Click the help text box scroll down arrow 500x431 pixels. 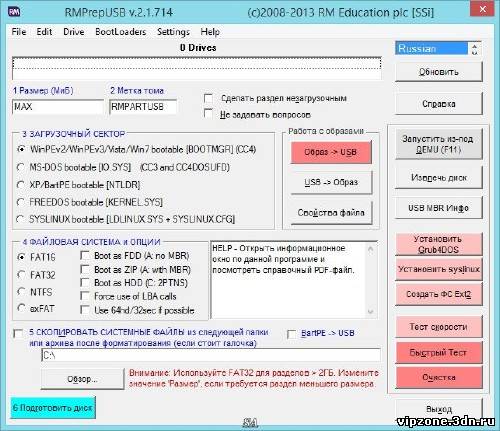[x=370, y=312]
